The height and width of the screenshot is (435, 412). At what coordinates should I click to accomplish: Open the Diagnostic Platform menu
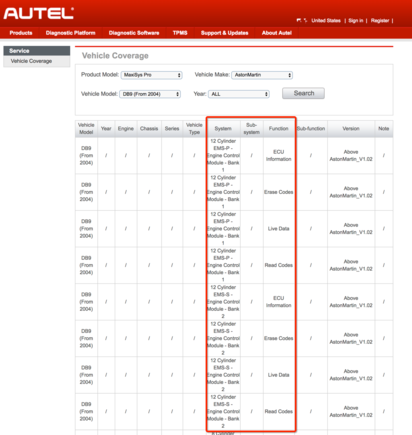coord(70,33)
